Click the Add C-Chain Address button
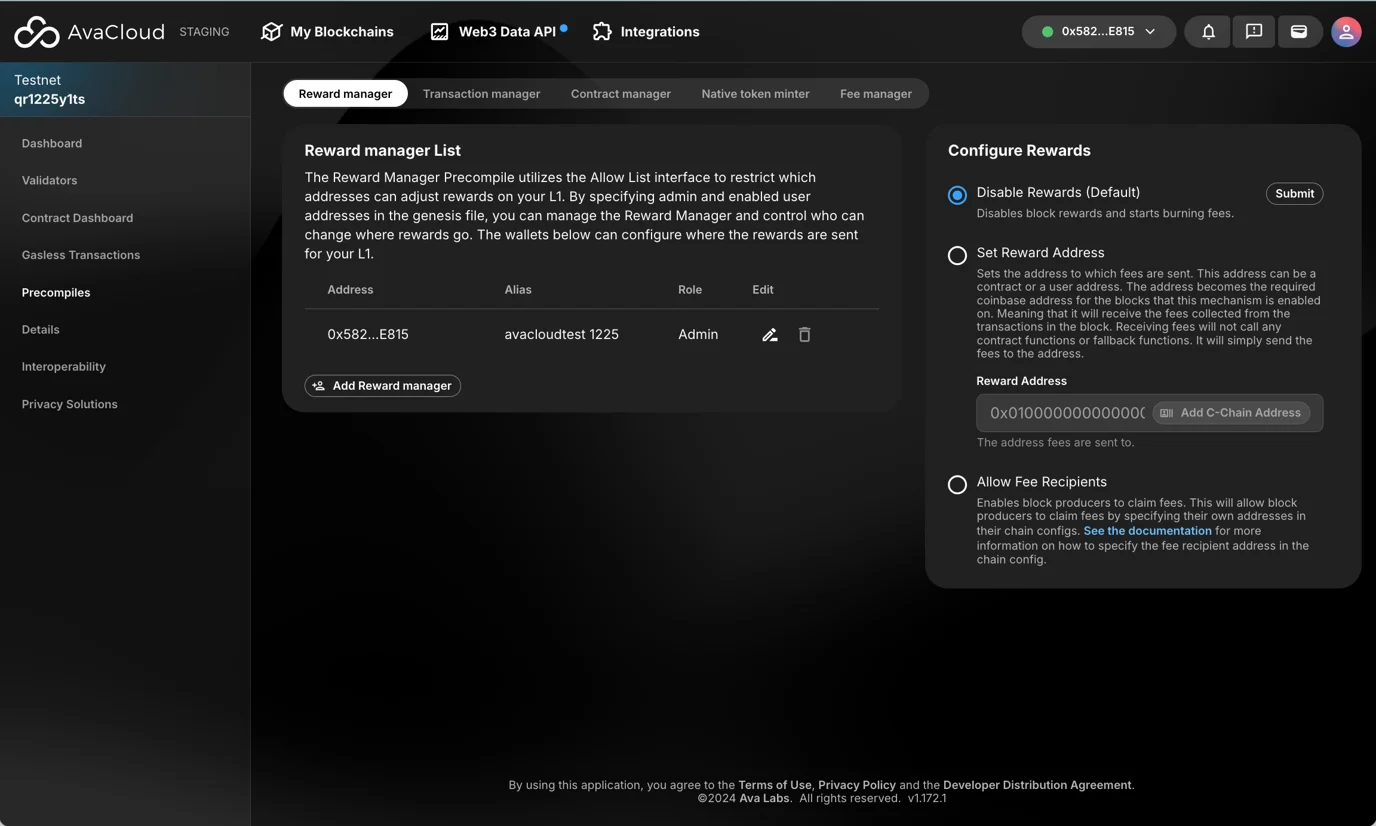 pyautogui.click(x=1231, y=413)
